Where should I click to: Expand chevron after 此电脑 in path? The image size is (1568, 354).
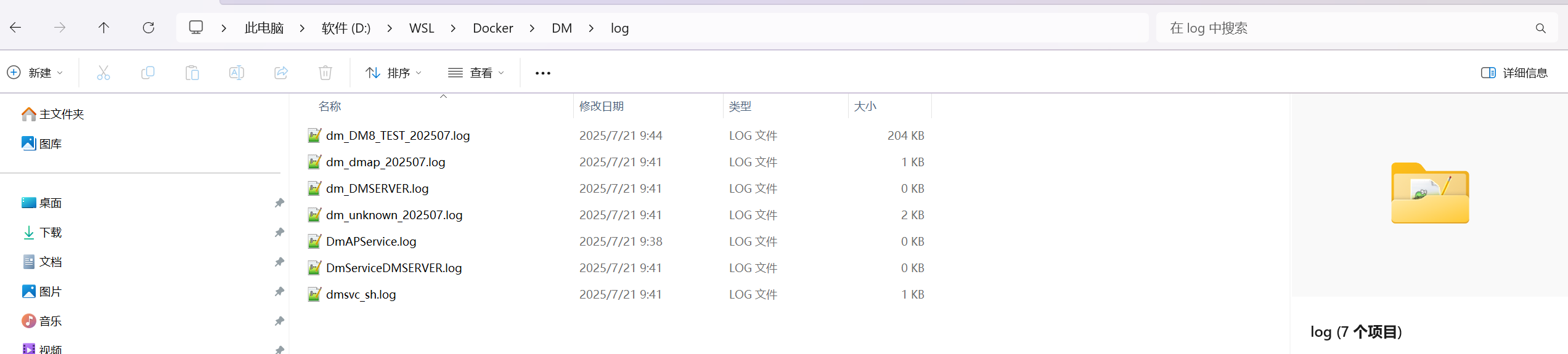click(302, 28)
